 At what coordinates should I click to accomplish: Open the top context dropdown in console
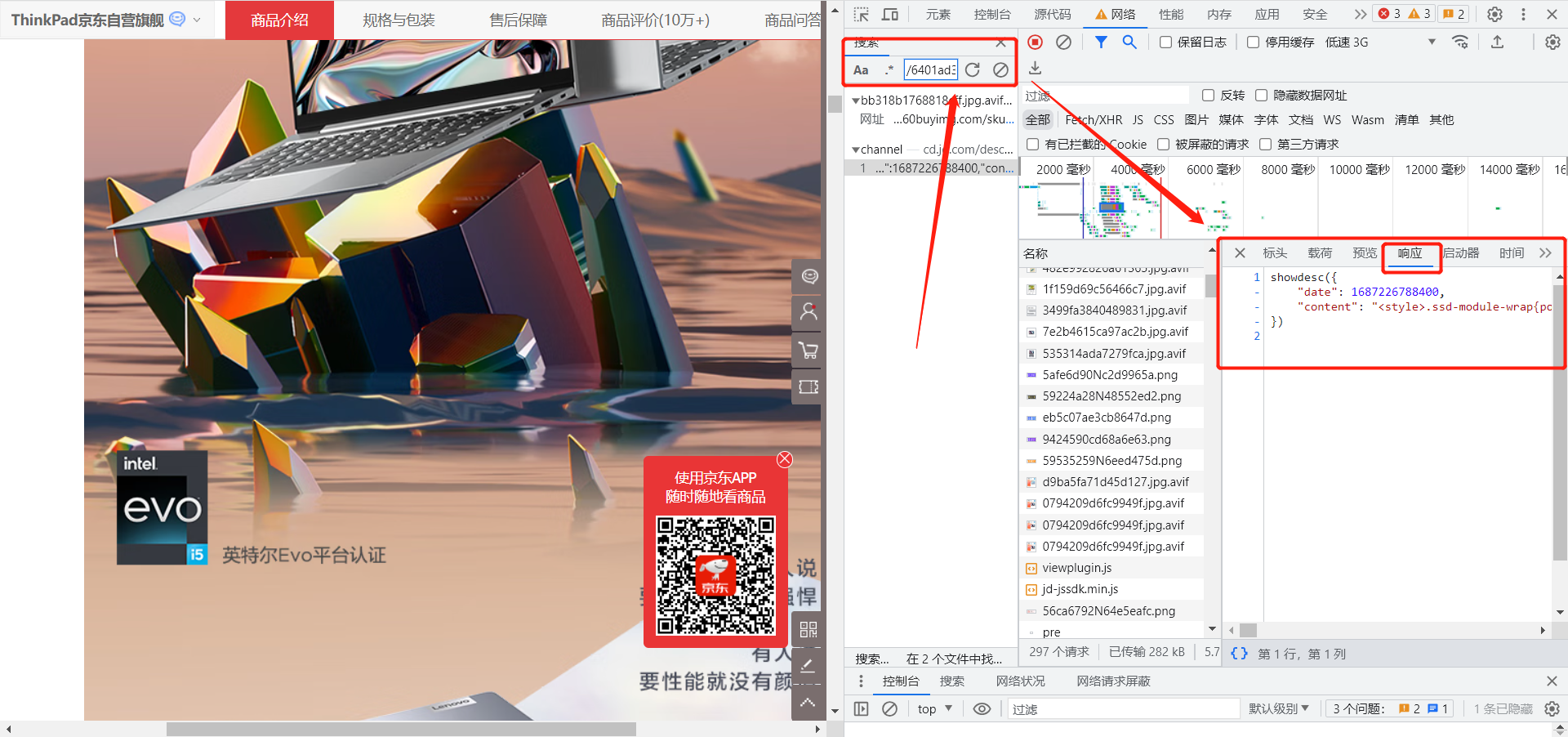[935, 708]
